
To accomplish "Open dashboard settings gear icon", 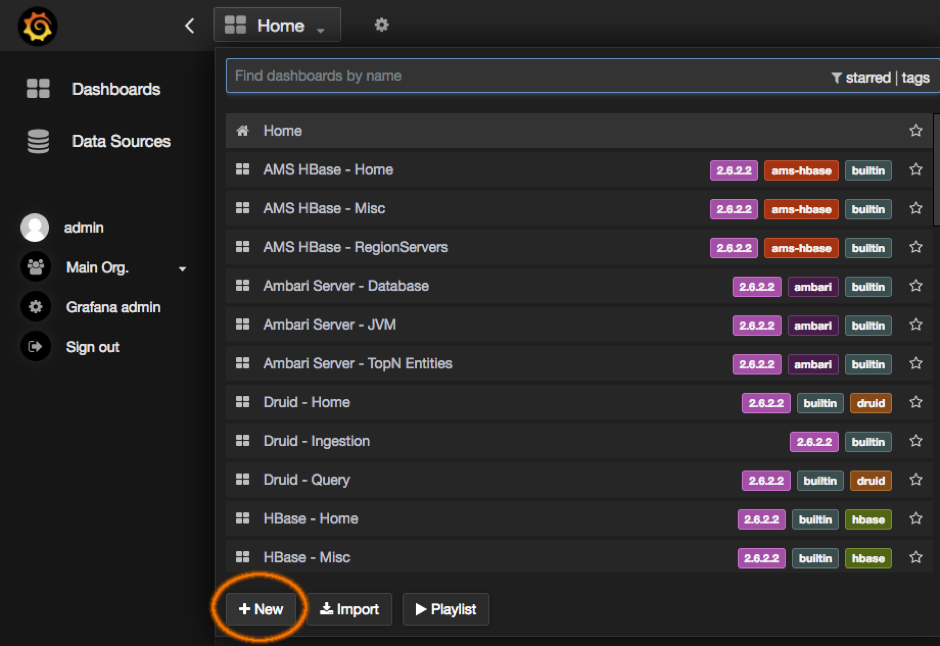I will click(x=381, y=25).
